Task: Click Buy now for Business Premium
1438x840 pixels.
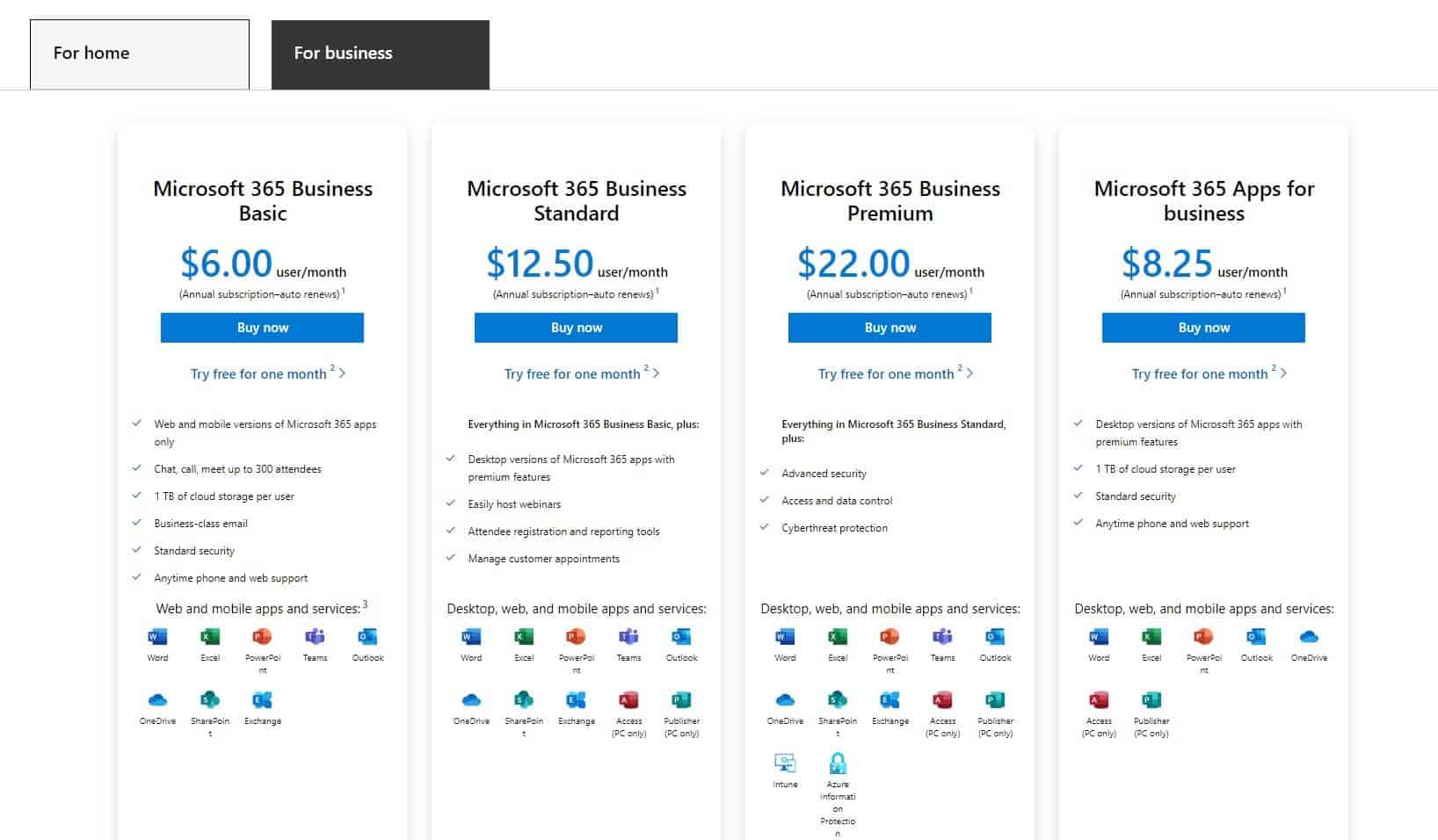Action: pyautogui.click(x=890, y=327)
